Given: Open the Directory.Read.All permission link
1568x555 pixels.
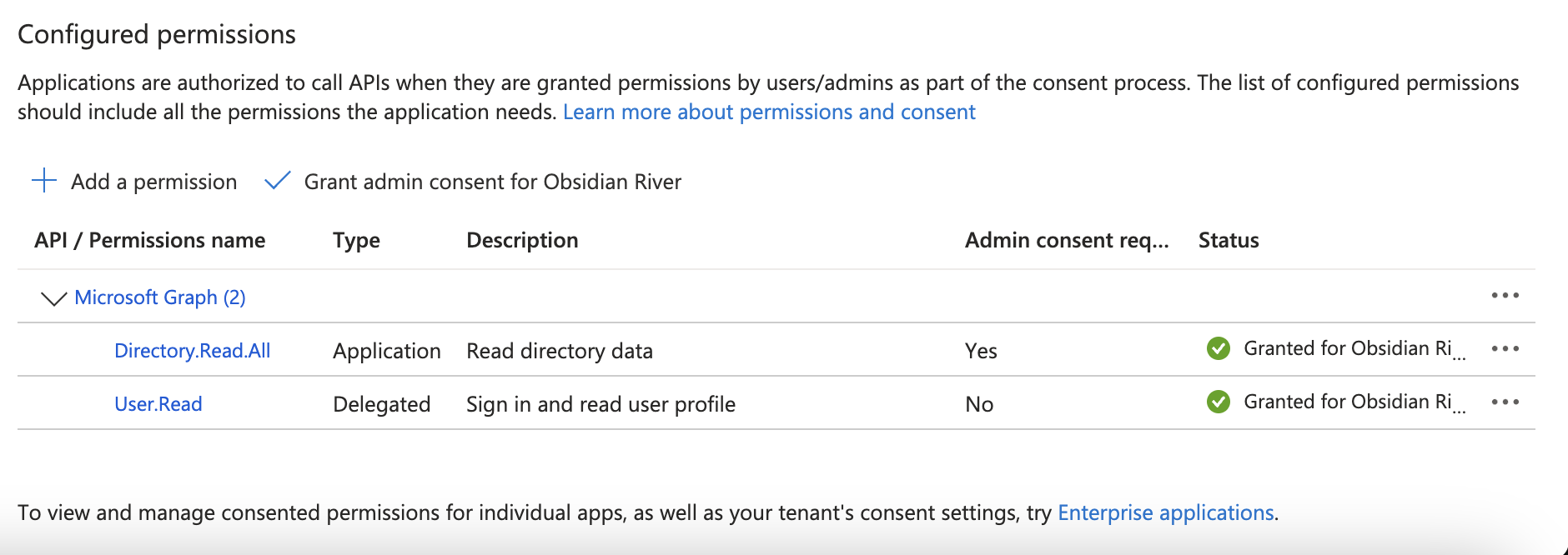Looking at the screenshot, I should pyautogui.click(x=193, y=351).
